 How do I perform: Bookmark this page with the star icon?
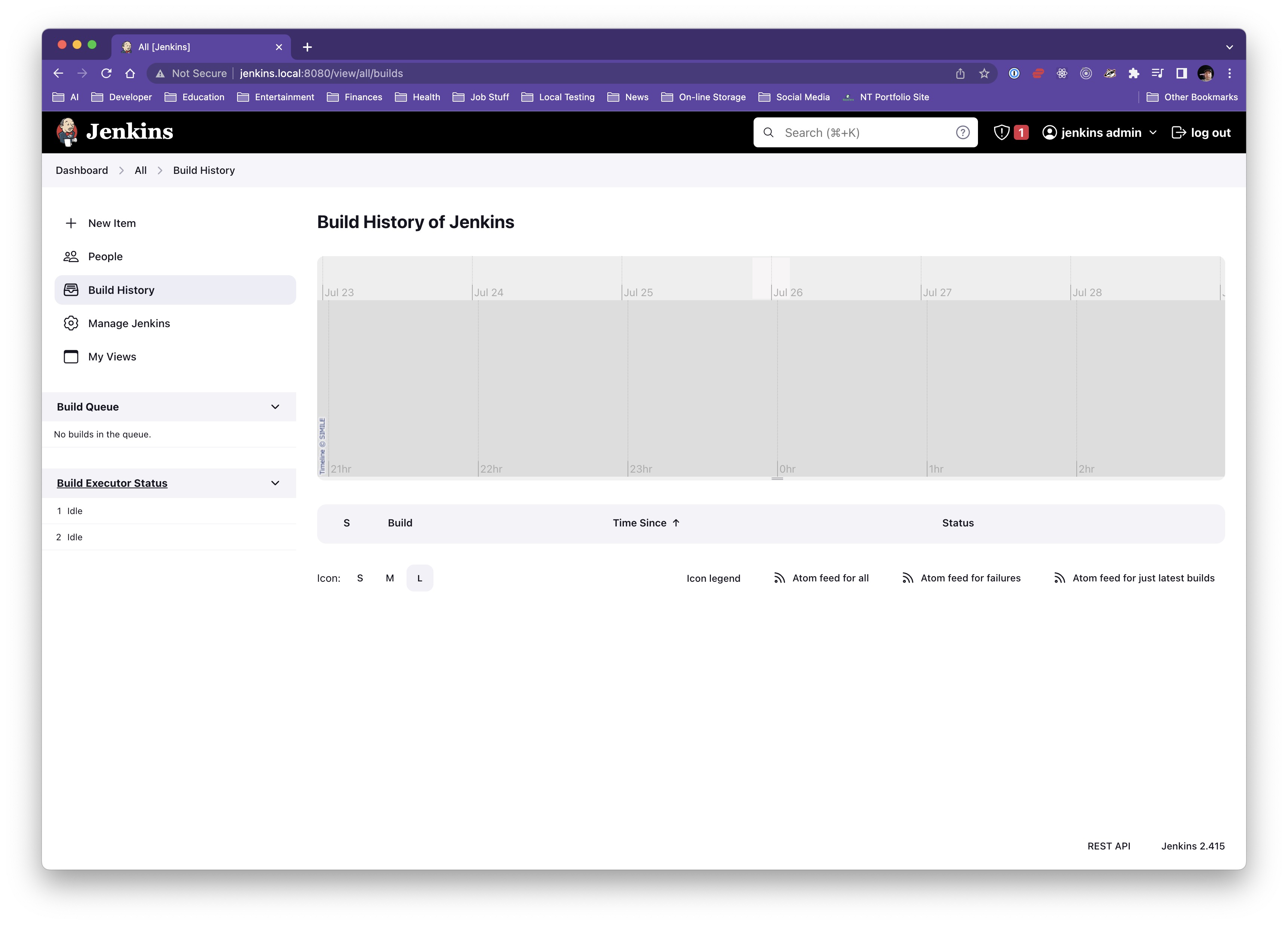984,73
